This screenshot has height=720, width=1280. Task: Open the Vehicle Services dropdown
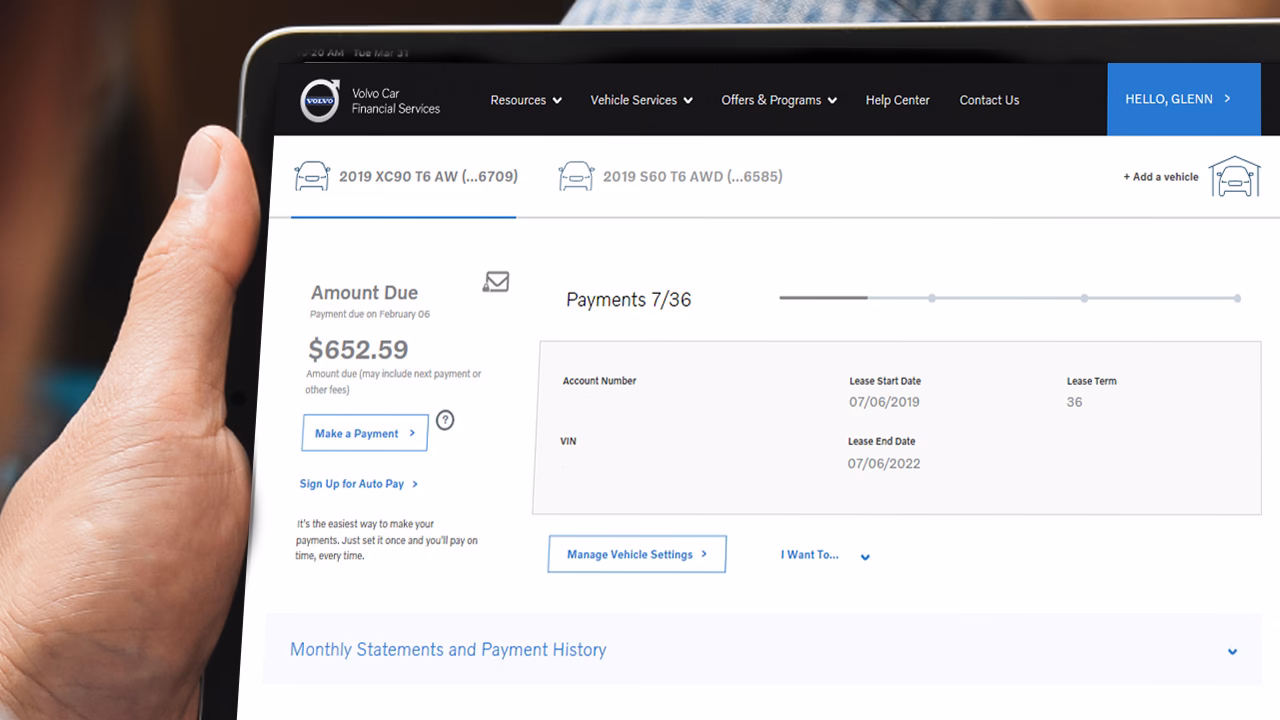(x=641, y=100)
